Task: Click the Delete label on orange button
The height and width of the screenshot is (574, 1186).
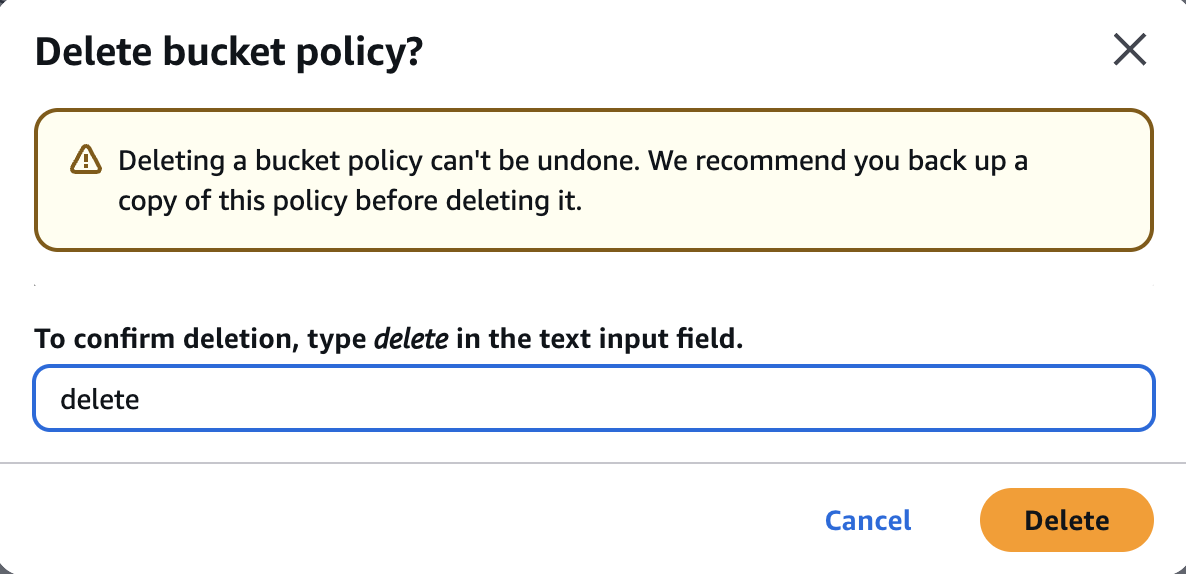Action: click(1066, 520)
